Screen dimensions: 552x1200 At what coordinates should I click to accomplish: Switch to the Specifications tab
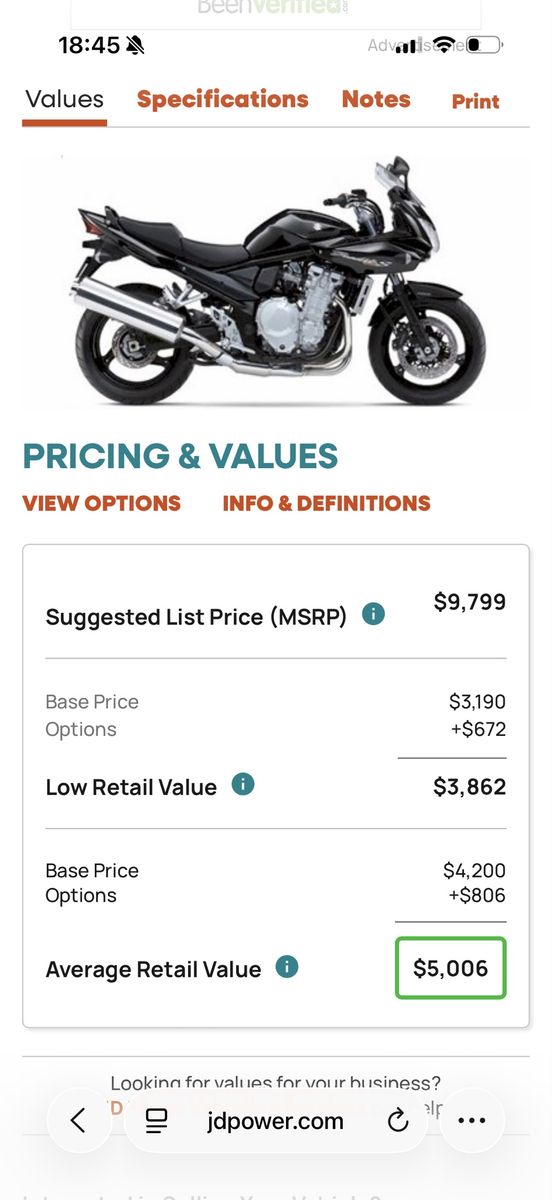(x=223, y=99)
